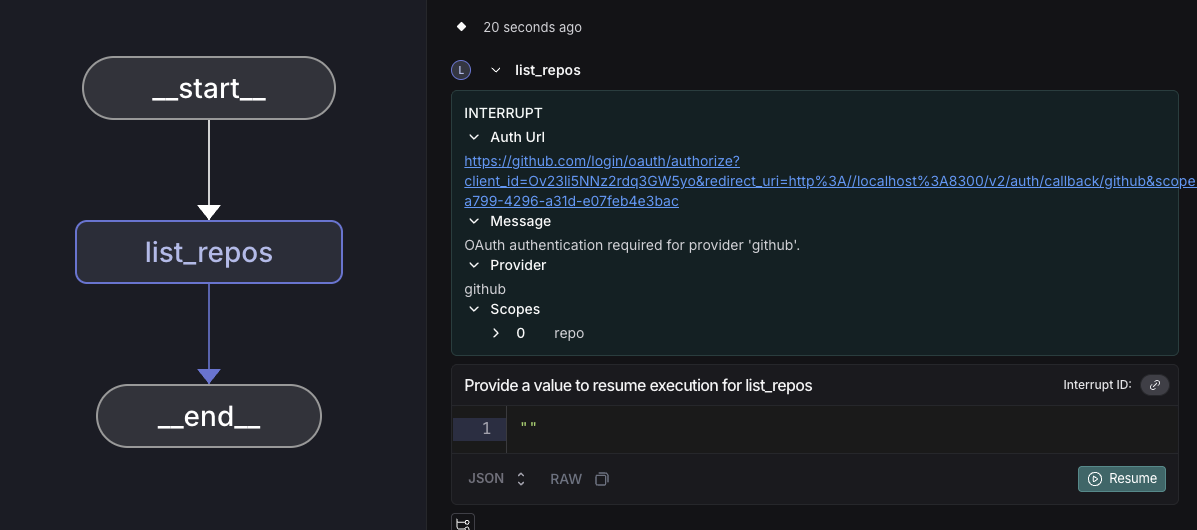Screen dimensions: 1197x530
Task: Collapse the Provider section
Action: pos(474,266)
